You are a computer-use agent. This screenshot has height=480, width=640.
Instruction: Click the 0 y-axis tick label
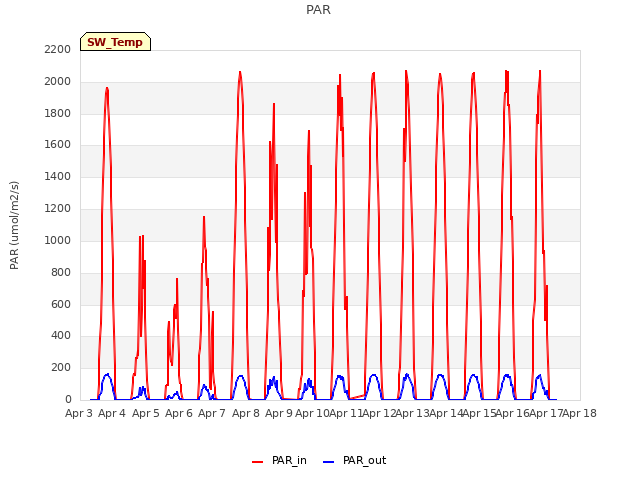click(68, 399)
